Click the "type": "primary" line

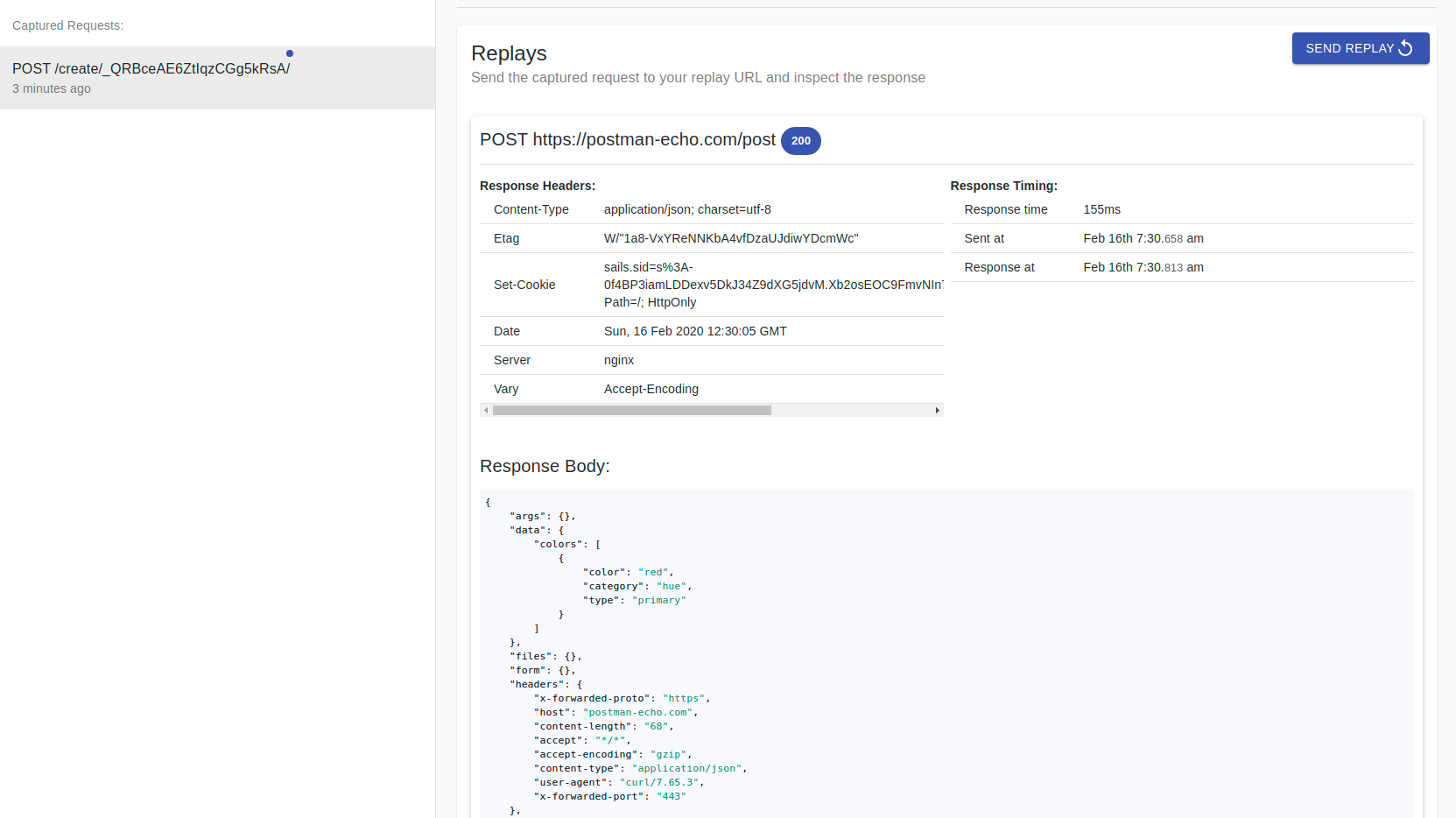[x=635, y=600]
